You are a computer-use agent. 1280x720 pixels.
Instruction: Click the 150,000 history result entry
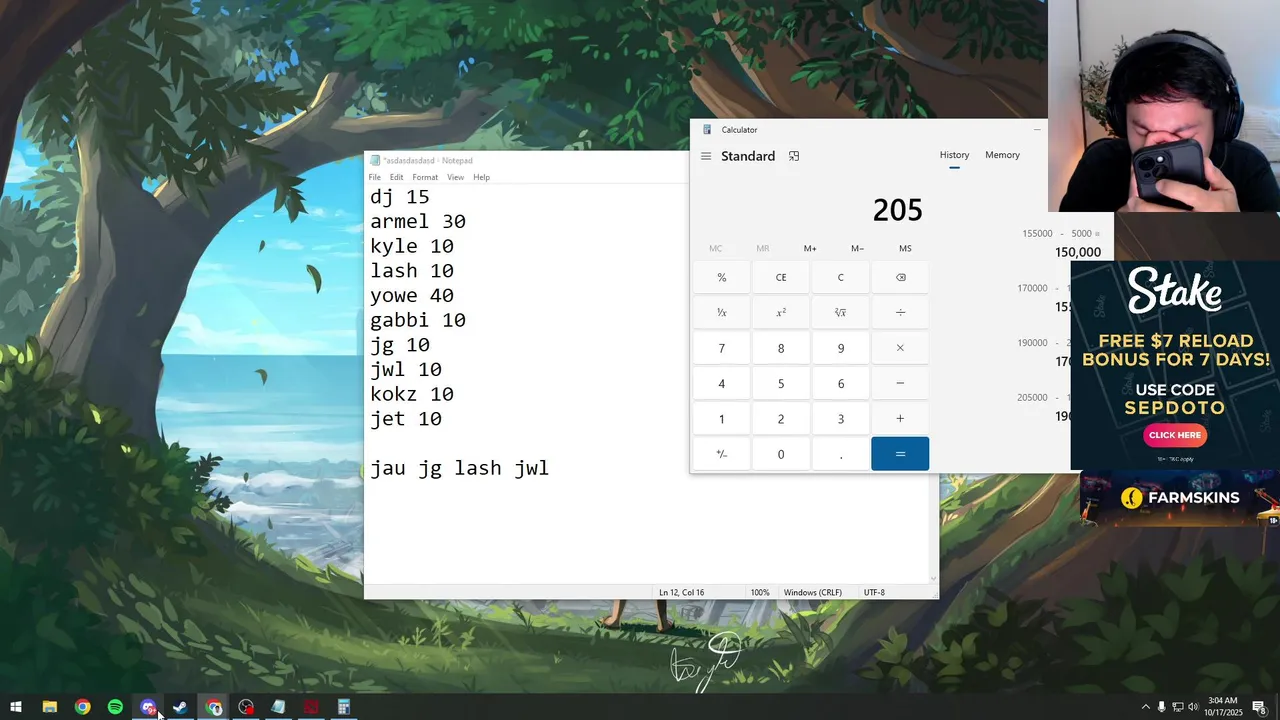pos(1077,252)
